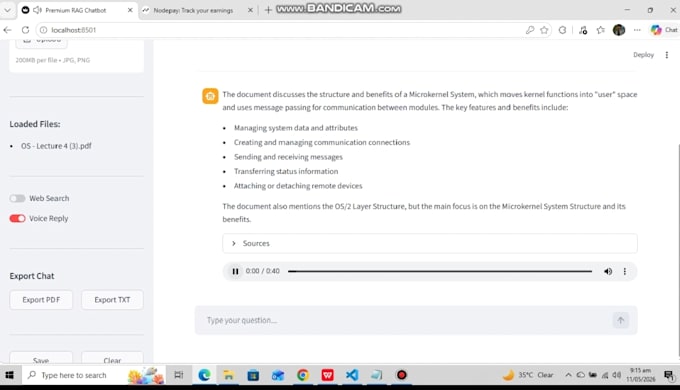
Task: Turn off the Voice Reply switch
Action: point(17,218)
